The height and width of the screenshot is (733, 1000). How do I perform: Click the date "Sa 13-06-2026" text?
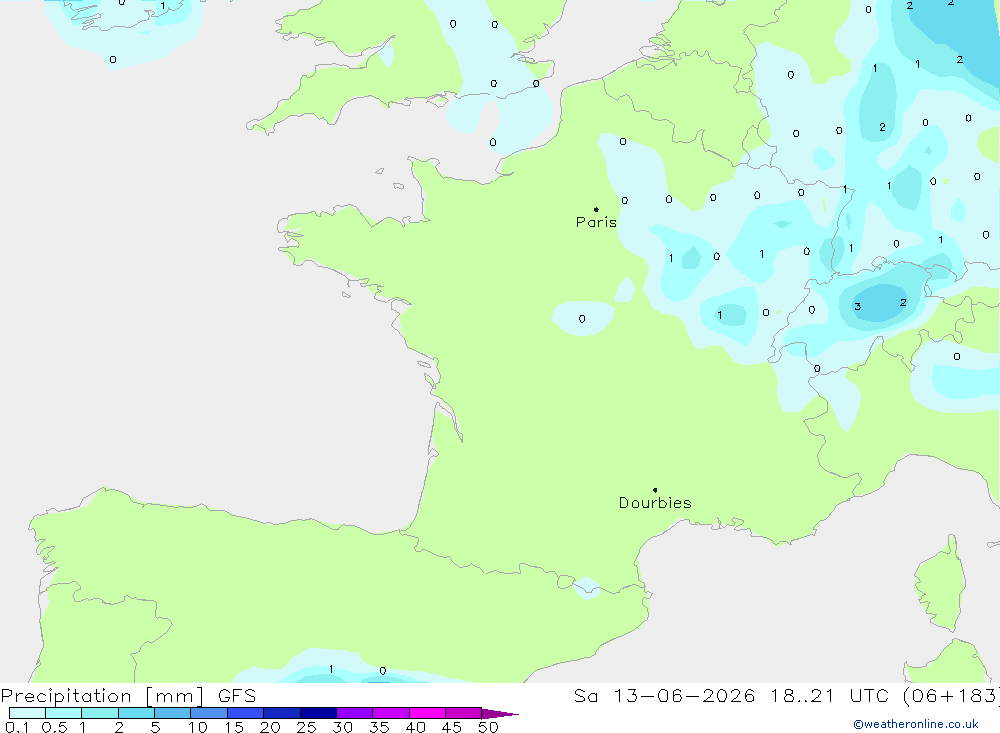pyautogui.click(x=665, y=695)
